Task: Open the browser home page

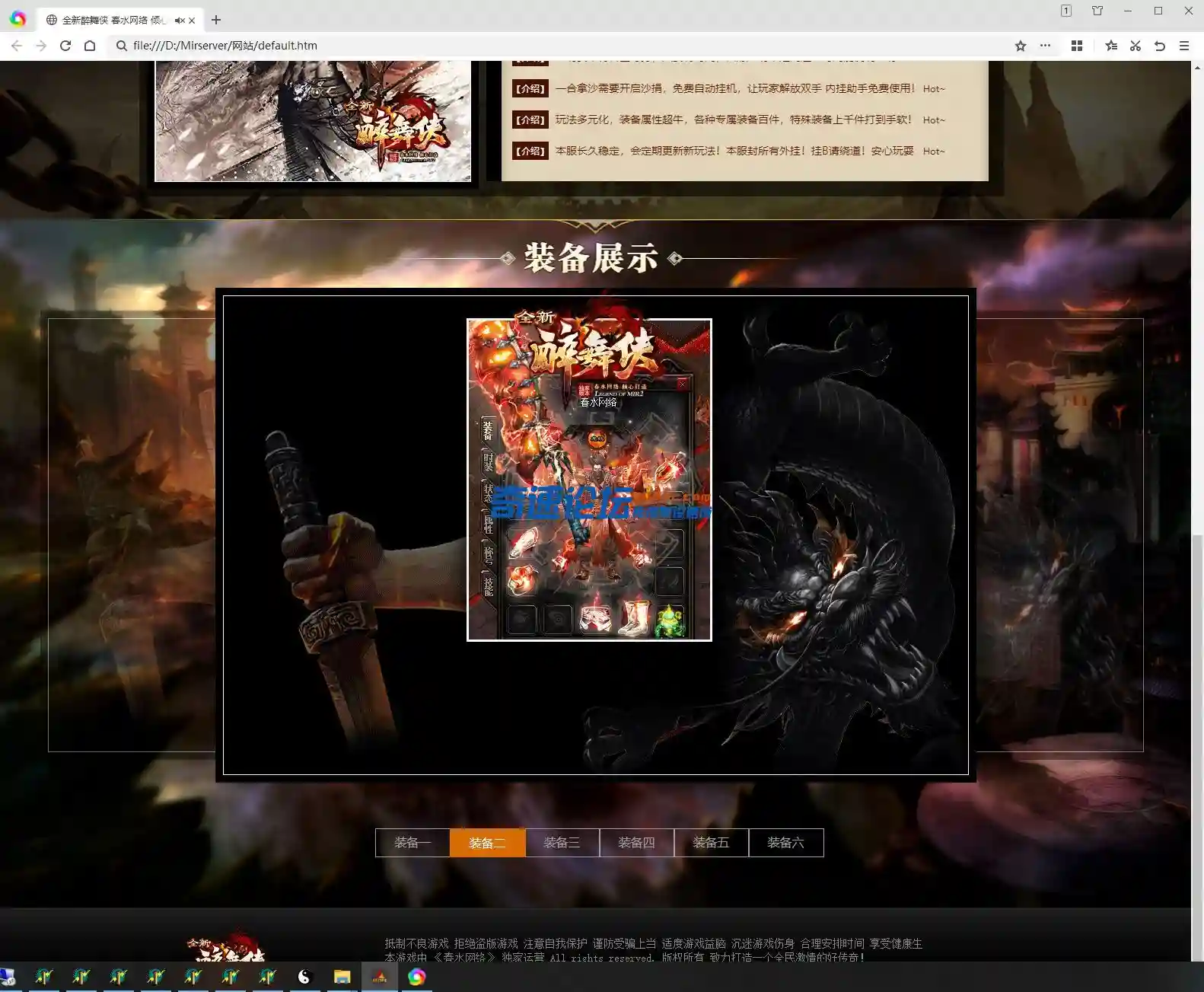Action: point(90,46)
